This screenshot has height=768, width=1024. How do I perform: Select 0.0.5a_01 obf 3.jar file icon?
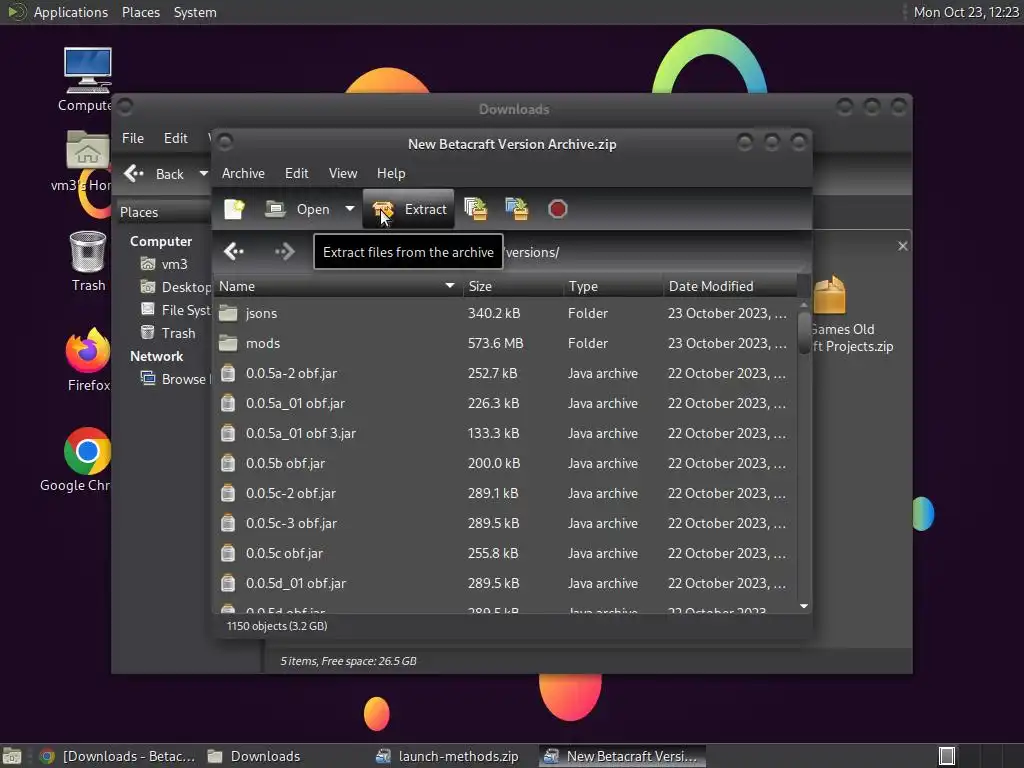point(228,434)
